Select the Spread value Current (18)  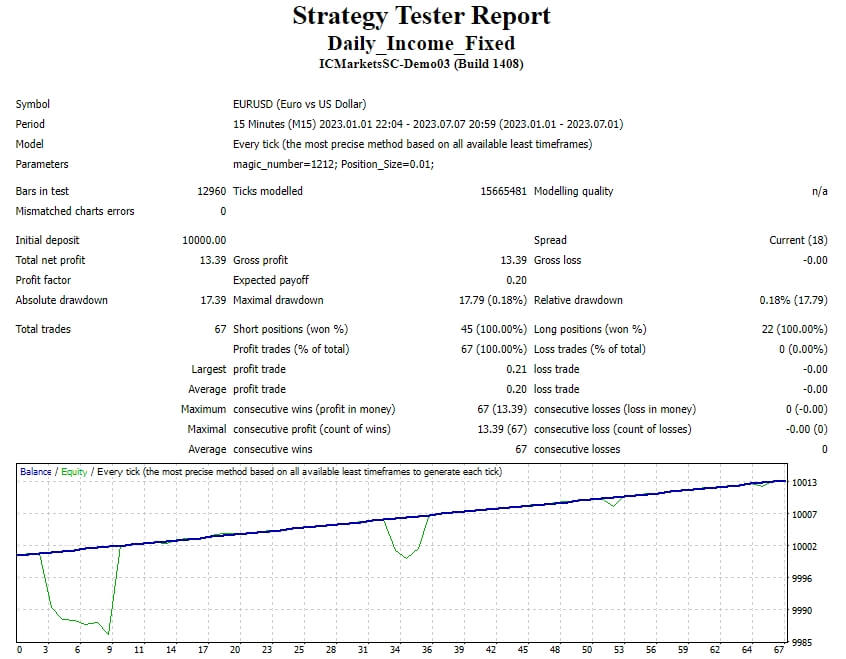798,240
